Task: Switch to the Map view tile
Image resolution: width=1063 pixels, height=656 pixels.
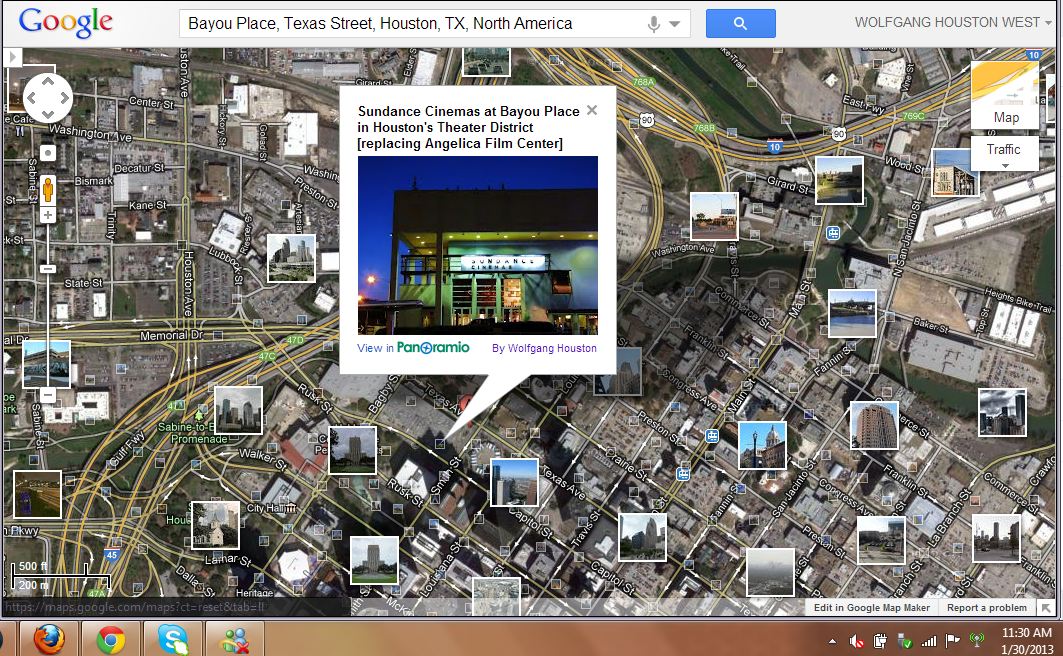Action: (x=1005, y=95)
